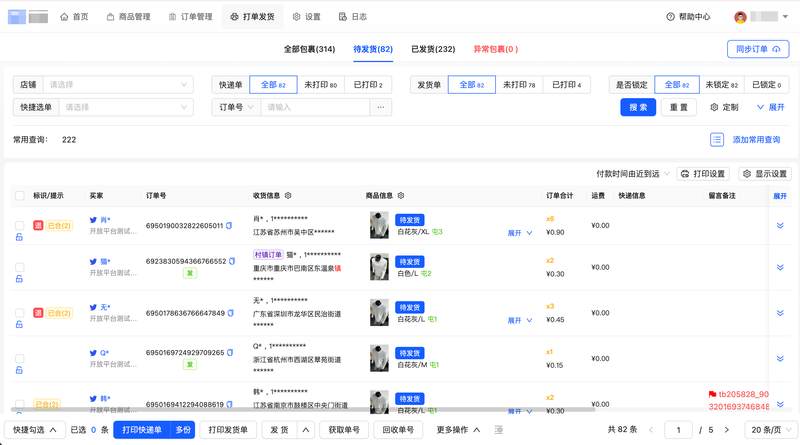Open 付款时间由近到远 sort dropdown
Screen dimensions: 800x445
pos(633,174)
